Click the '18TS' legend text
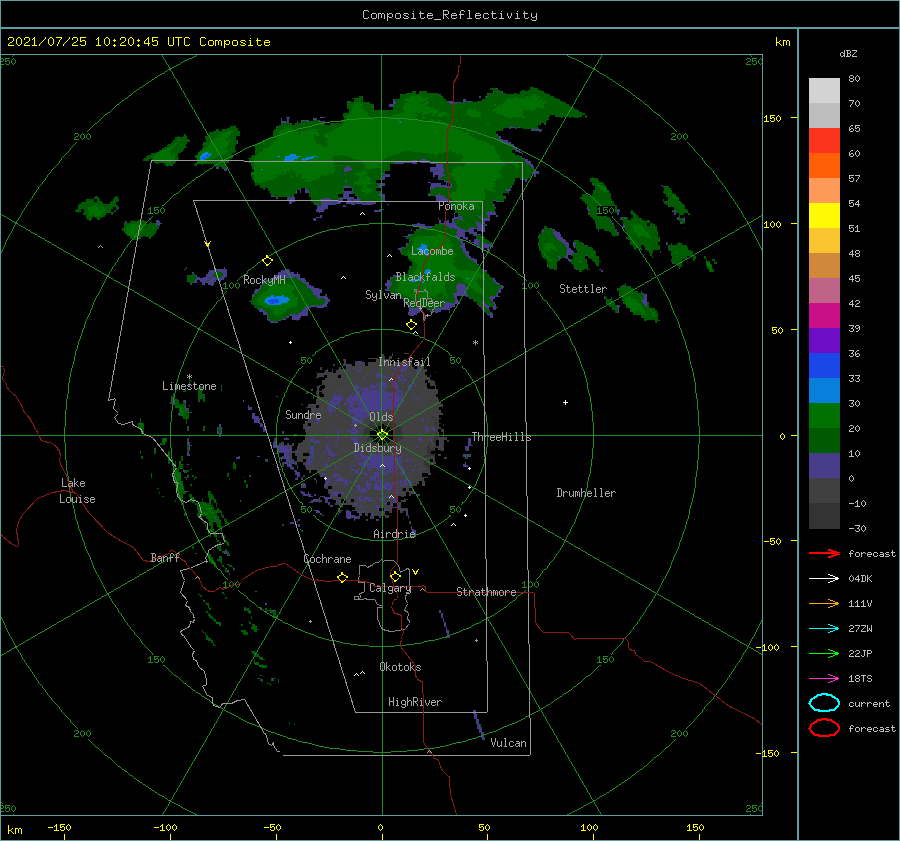The height and width of the screenshot is (841, 900). click(x=860, y=679)
